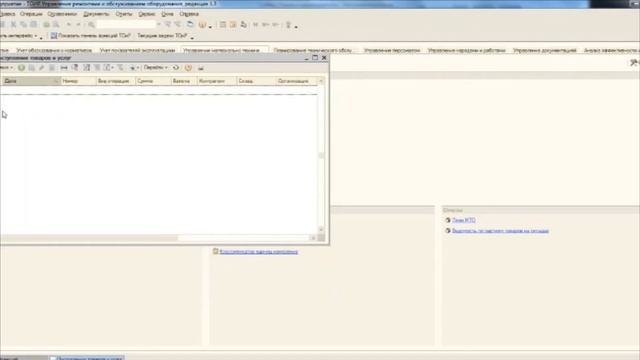Click the Номер column header

[78, 81]
